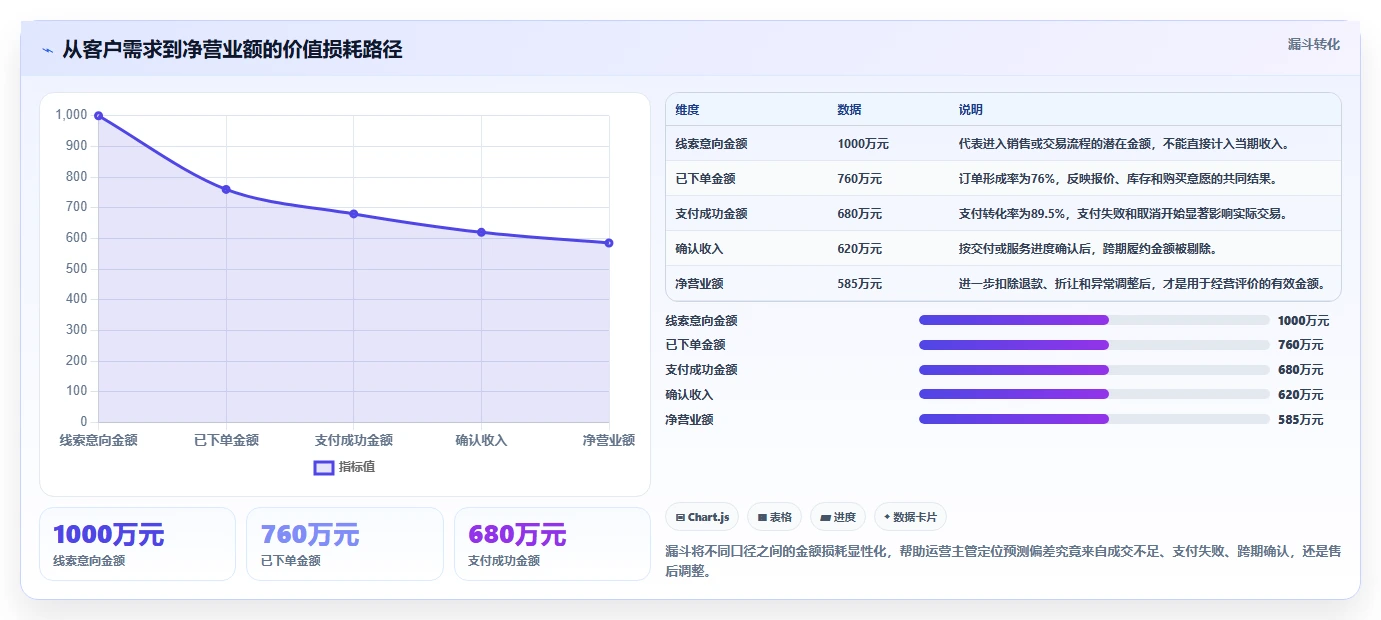Select table cell 净营业额
The width and height of the screenshot is (1381, 620).
(x=699, y=284)
